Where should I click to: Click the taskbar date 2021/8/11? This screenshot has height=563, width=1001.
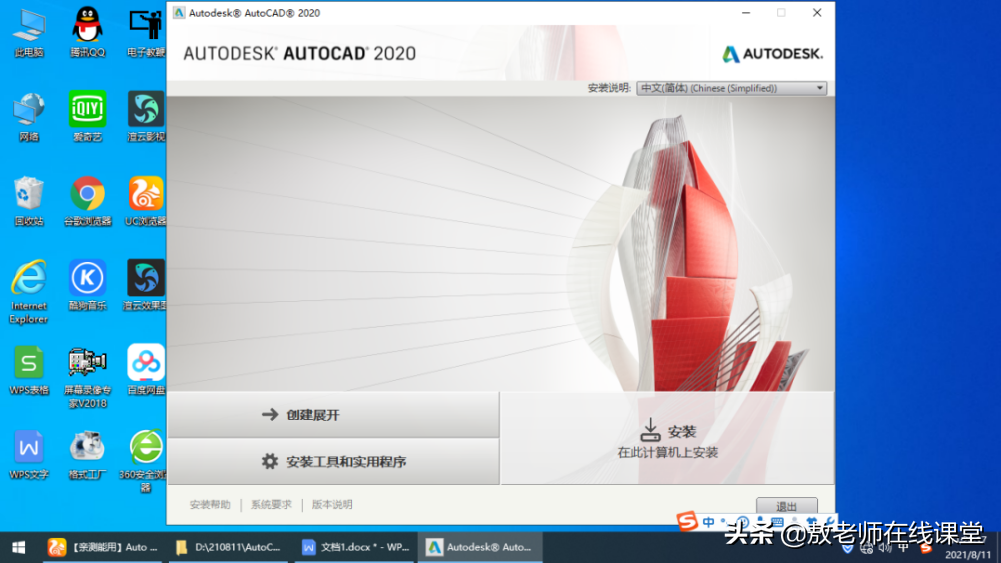click(x=968, y=555)
